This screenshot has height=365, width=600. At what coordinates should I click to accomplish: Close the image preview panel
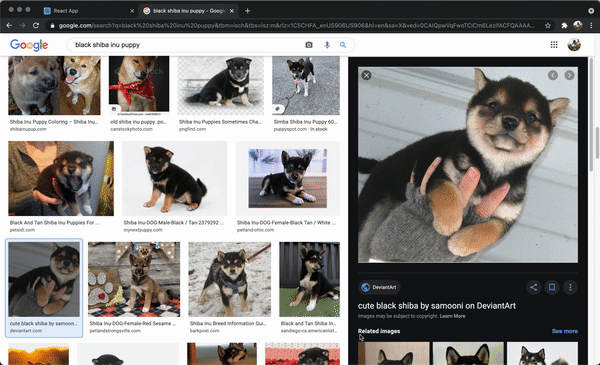(x=366, y=75)
